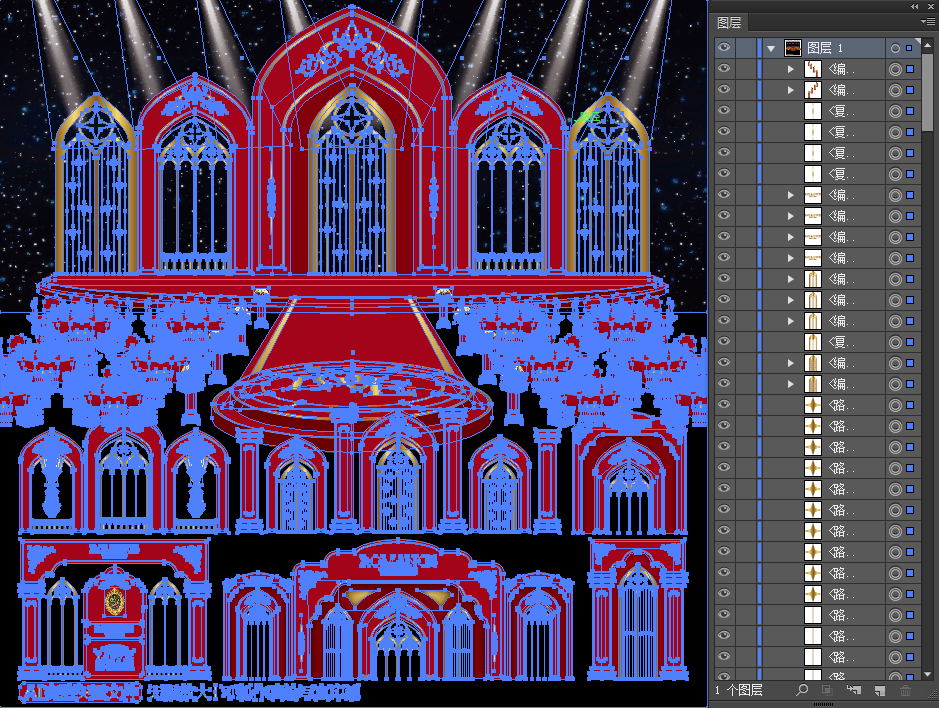Click selection square of the descending red bars row
This screenshot has width=939, height=708.
click(910, 69)
